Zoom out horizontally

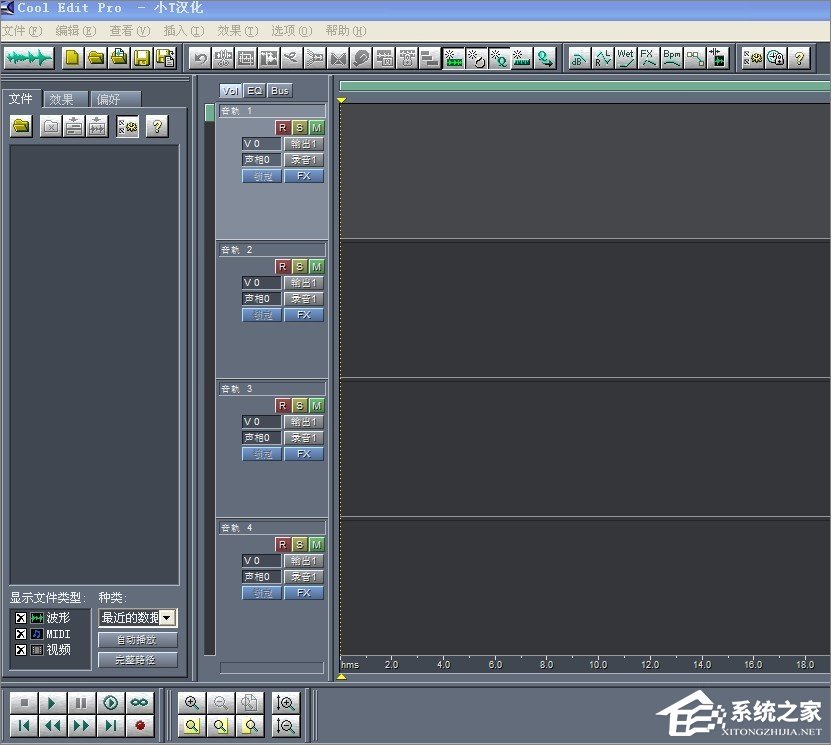pos(220,703)
